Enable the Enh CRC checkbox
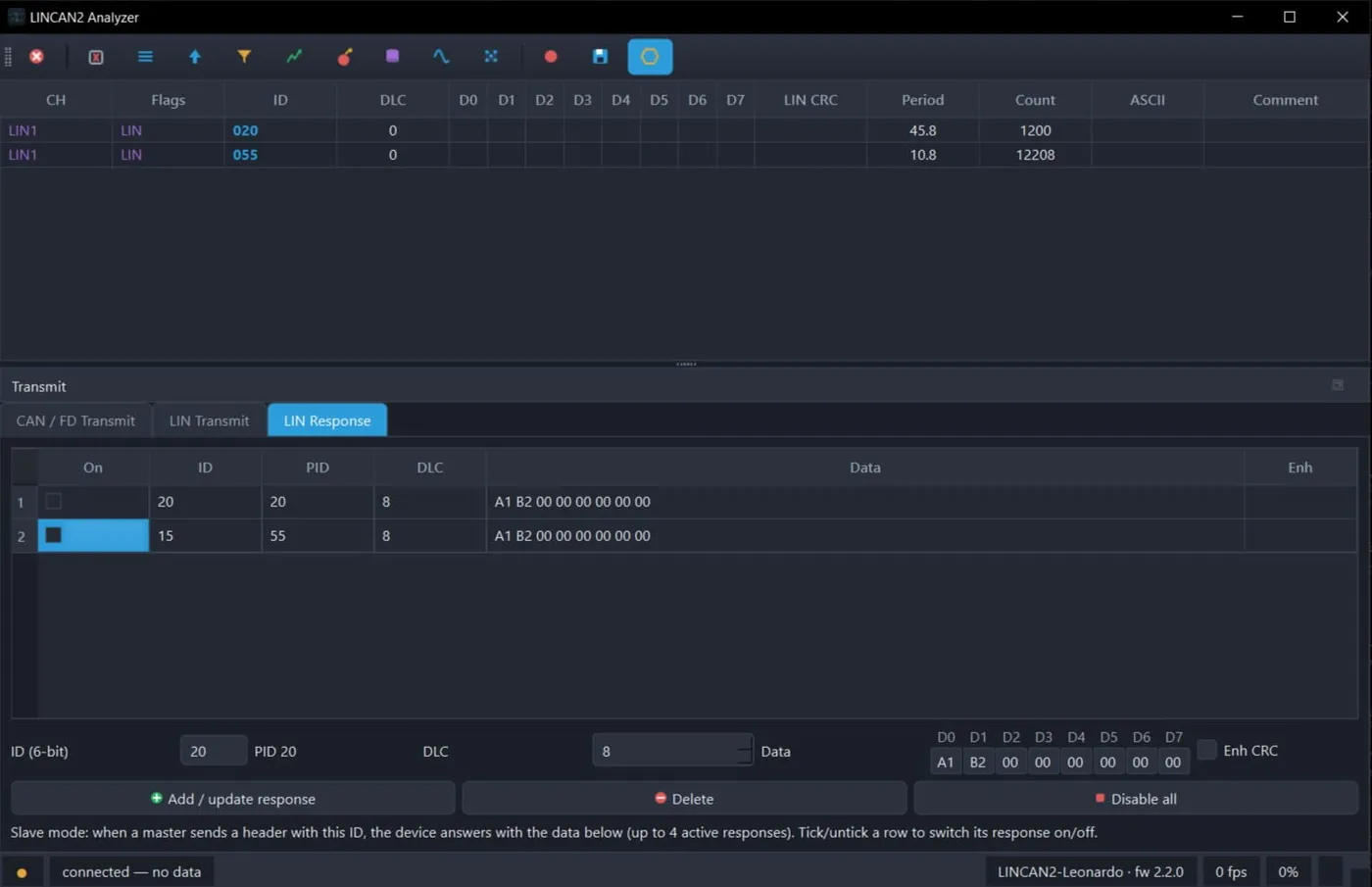 (1207, 750)
